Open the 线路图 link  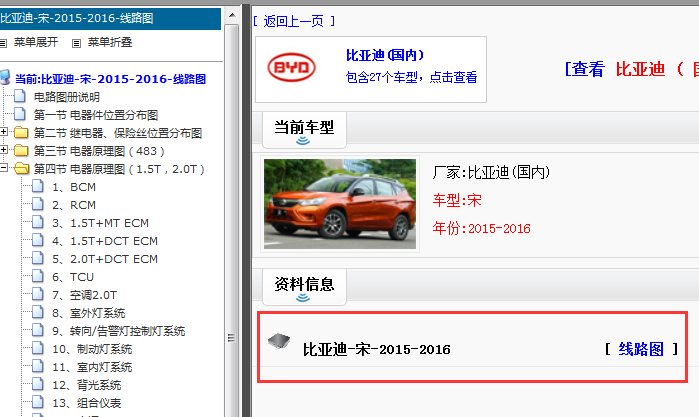641,349
